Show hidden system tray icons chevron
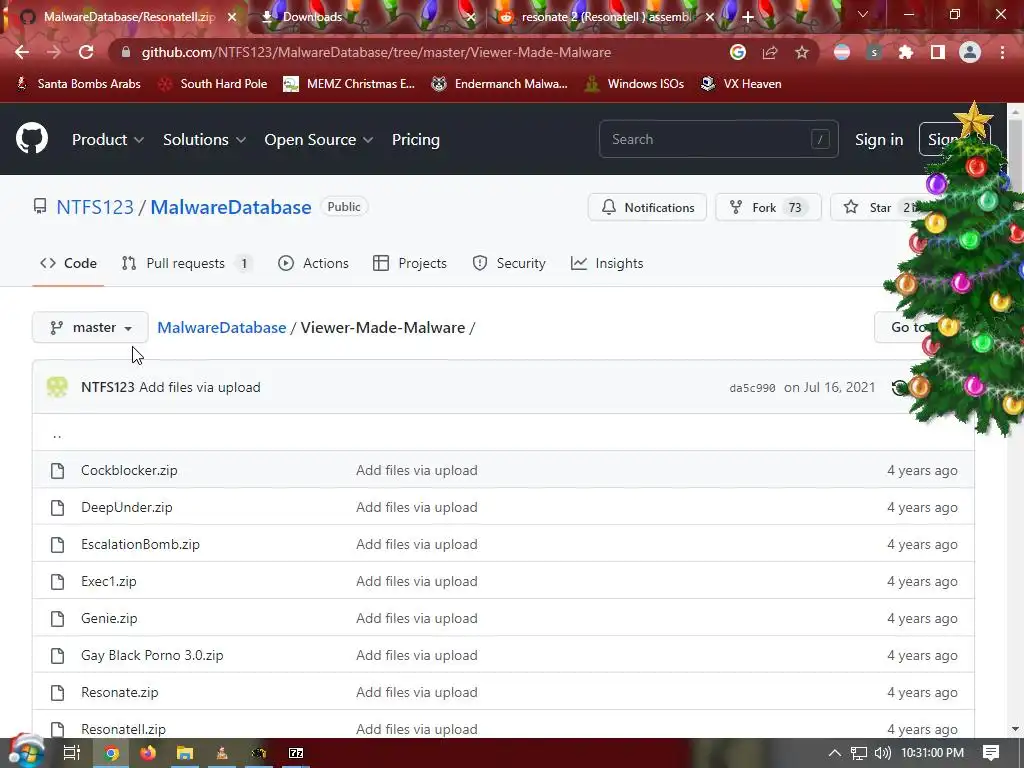This screenshot has height=768, width=1024. click(835, 753)
